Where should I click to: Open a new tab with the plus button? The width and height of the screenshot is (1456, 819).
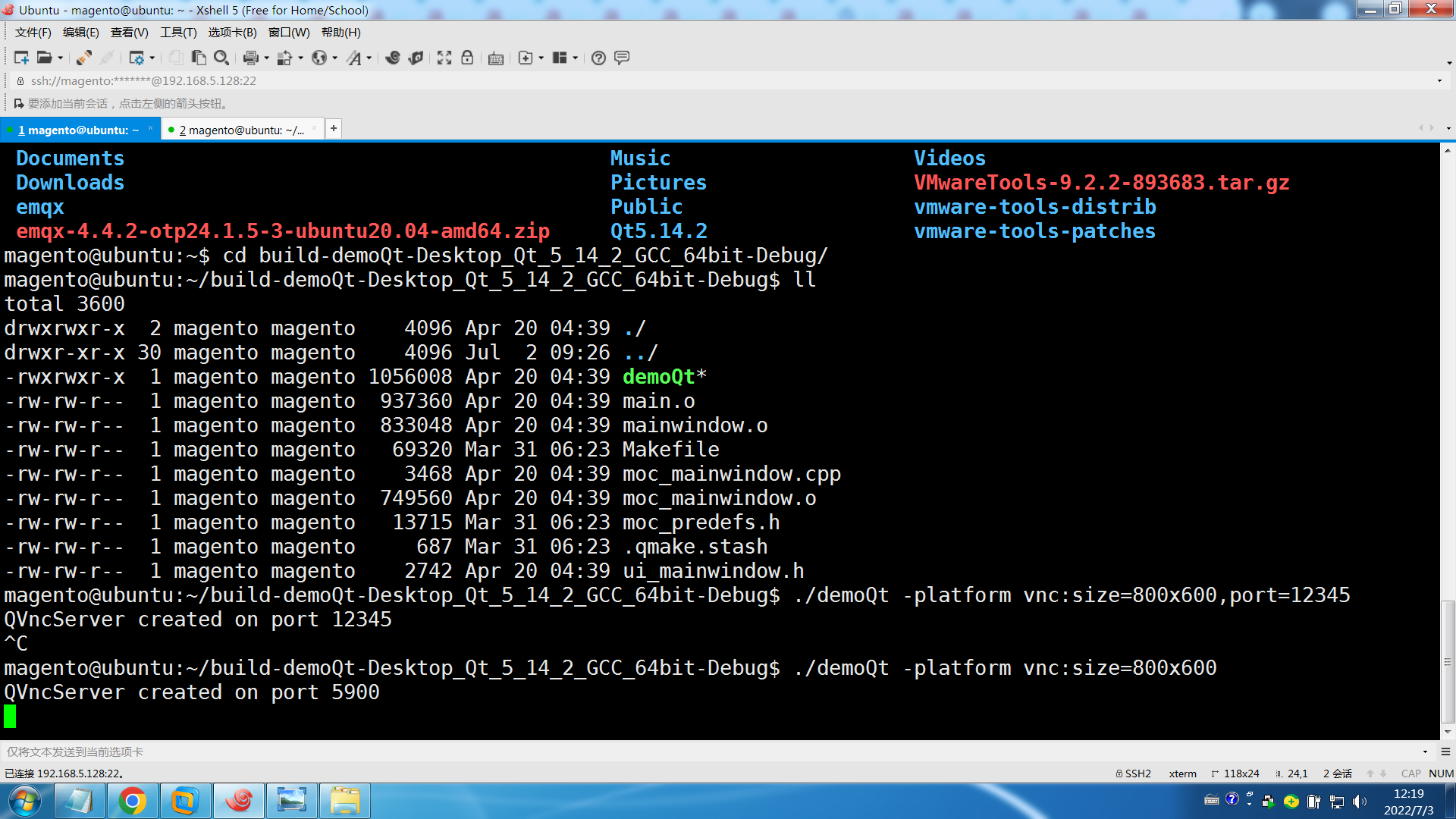pyautogui.click(x=333, y=128)
